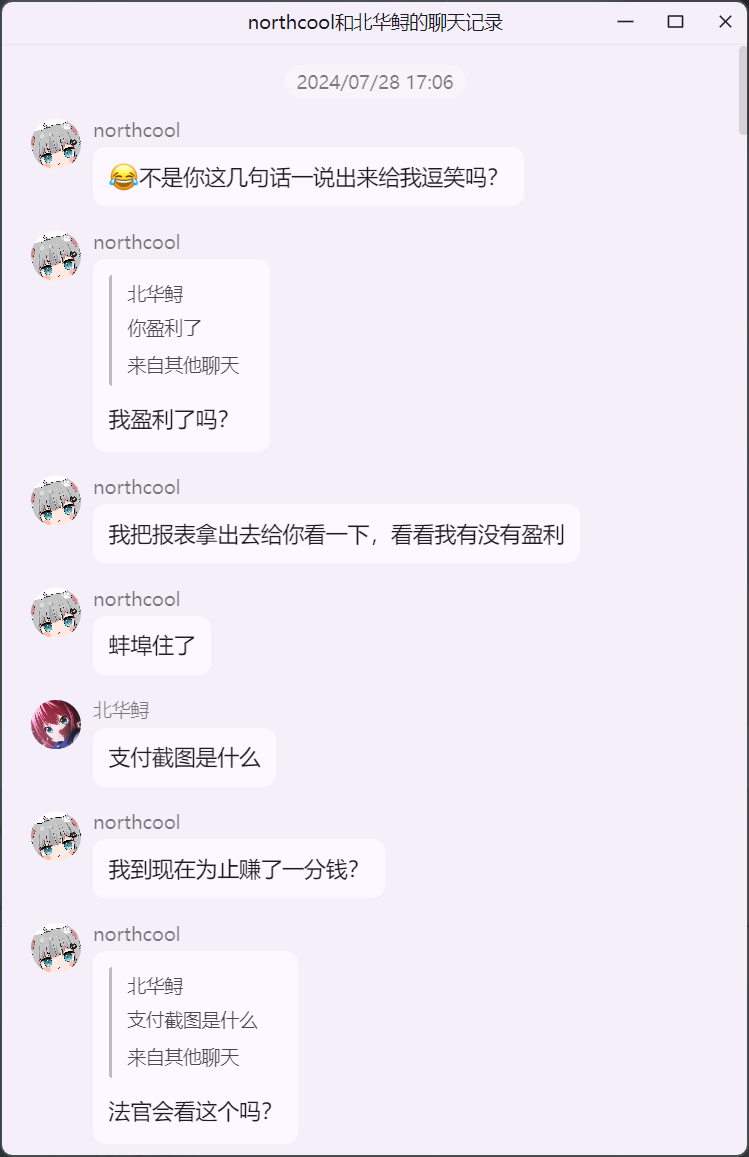Click northcool's avatar beside '法官会看这个吗?' message
The width and height of the screenshot is (749, 1157).
(56, 948)
